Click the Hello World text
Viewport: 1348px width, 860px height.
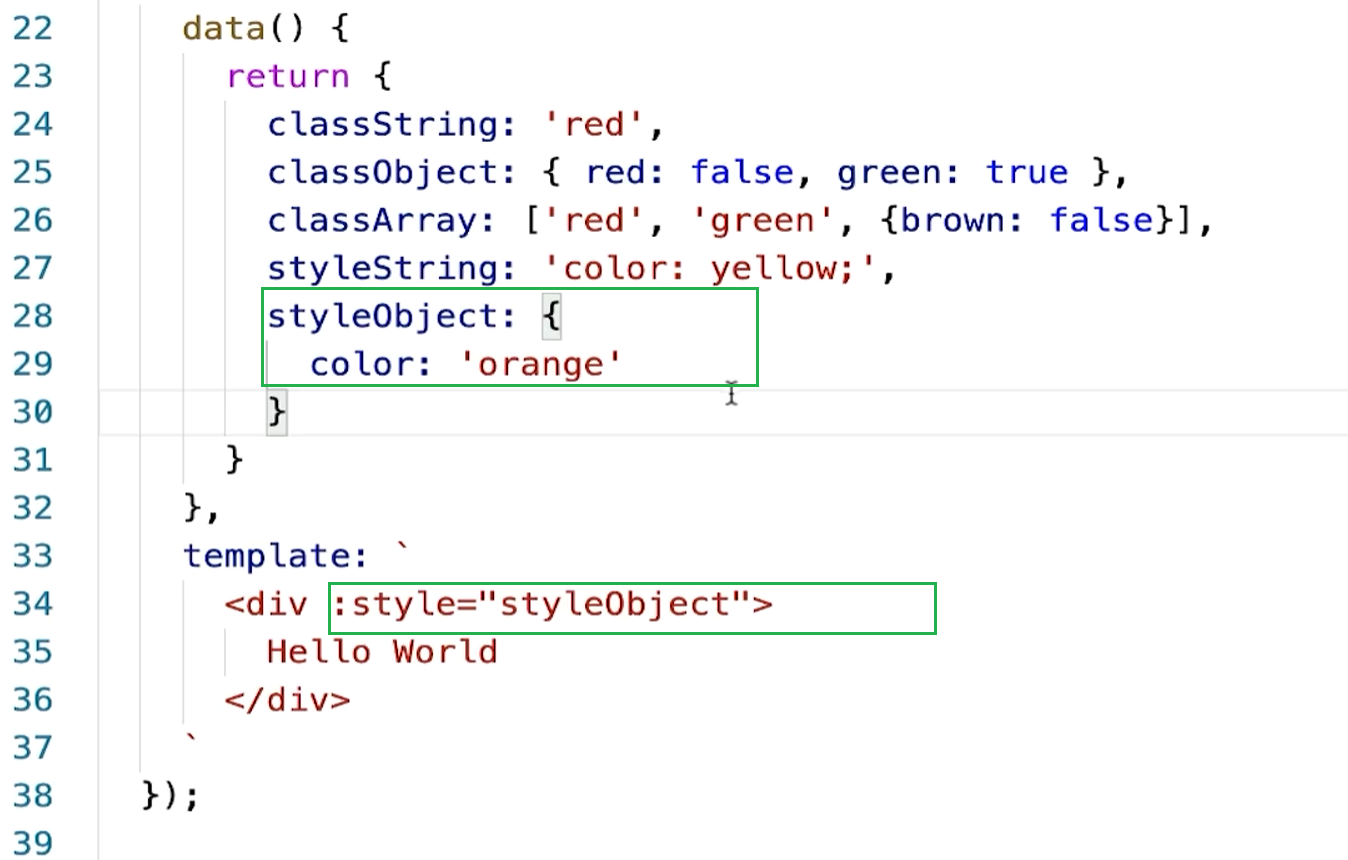click(x=382, y=652)
